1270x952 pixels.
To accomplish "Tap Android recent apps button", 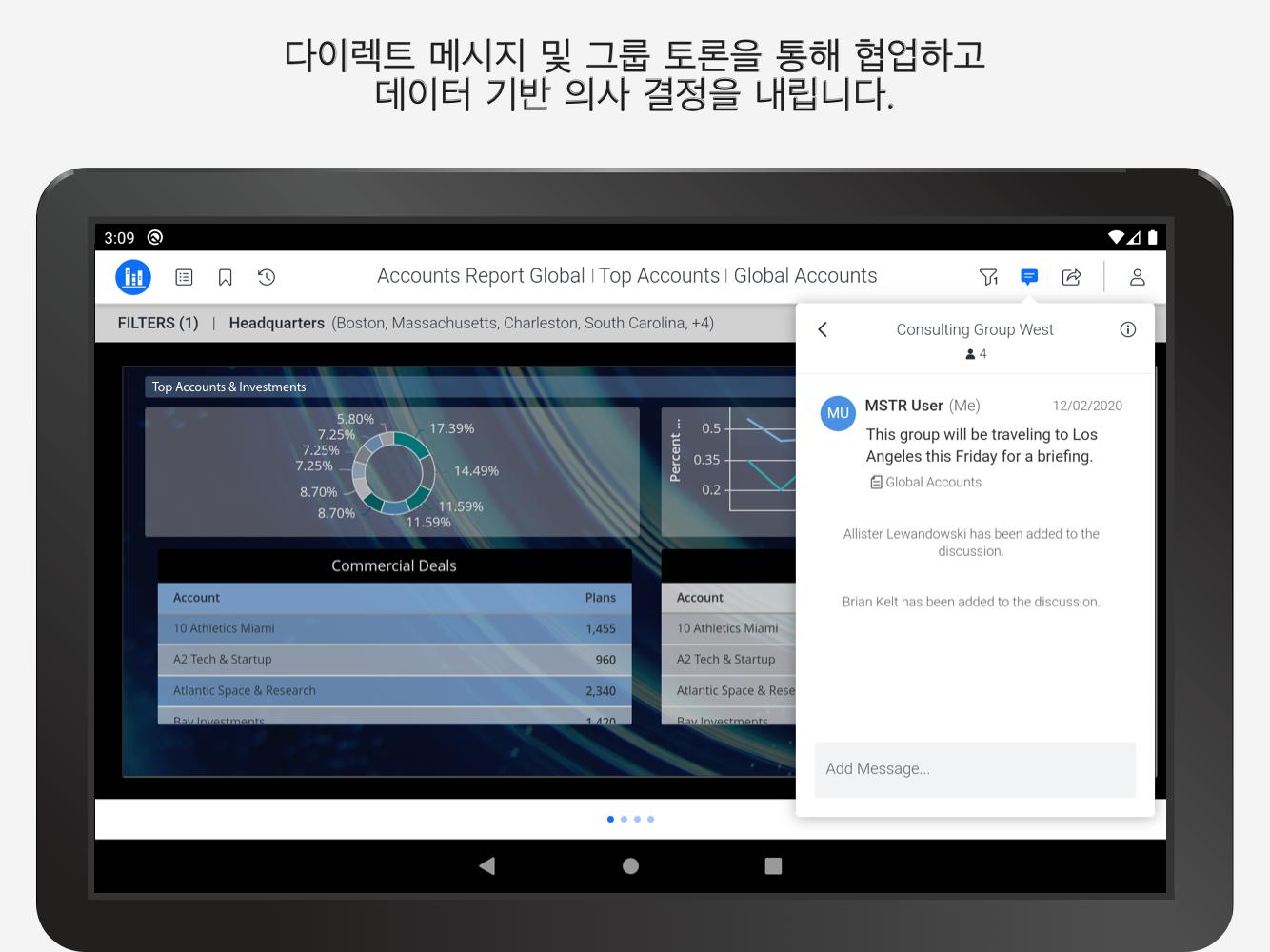I will 773,865.
